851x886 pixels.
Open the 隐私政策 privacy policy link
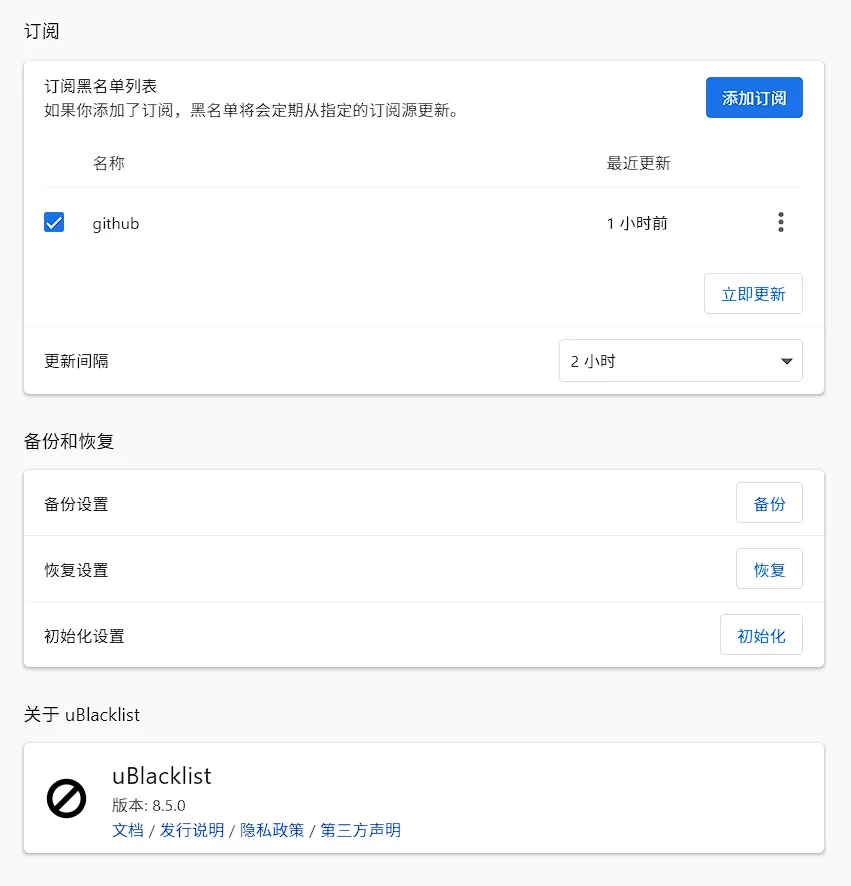point(274,830)
